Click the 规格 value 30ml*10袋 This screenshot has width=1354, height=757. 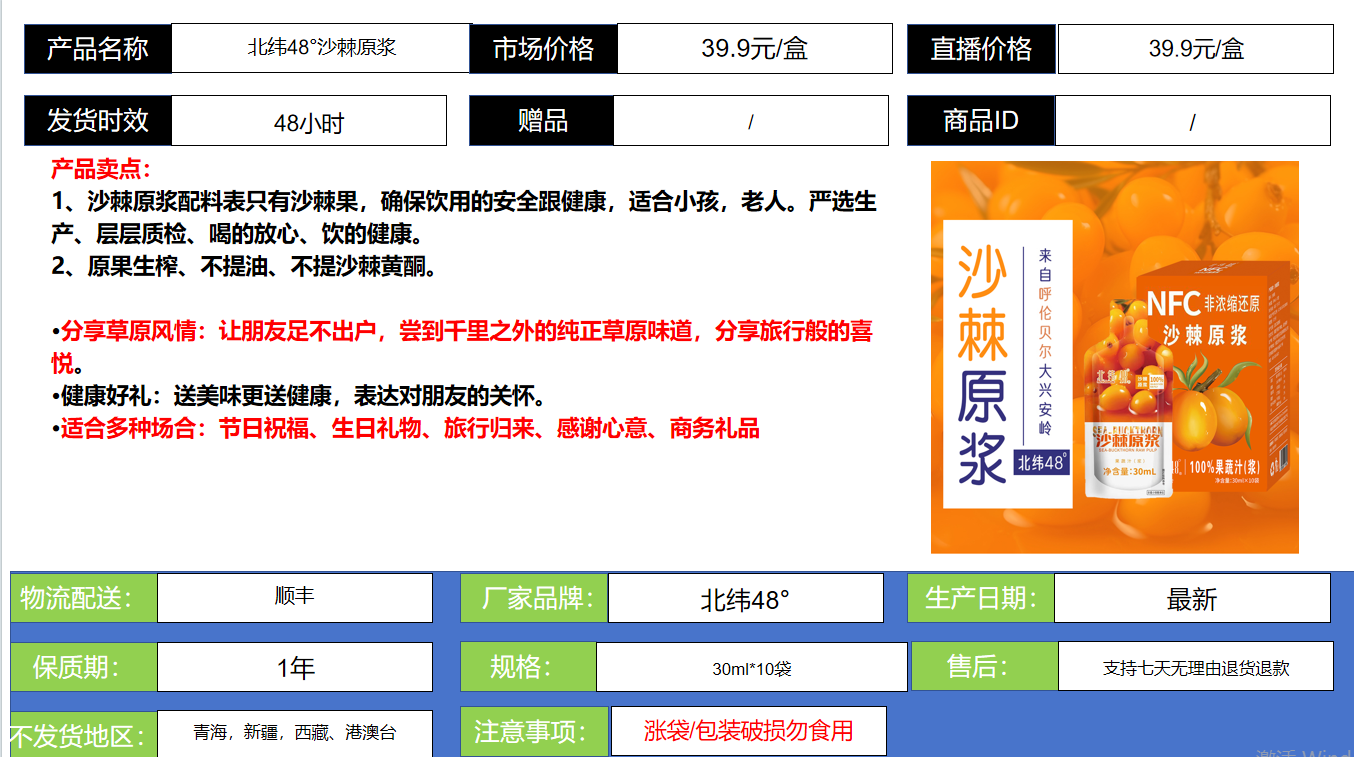coord(751,668)
